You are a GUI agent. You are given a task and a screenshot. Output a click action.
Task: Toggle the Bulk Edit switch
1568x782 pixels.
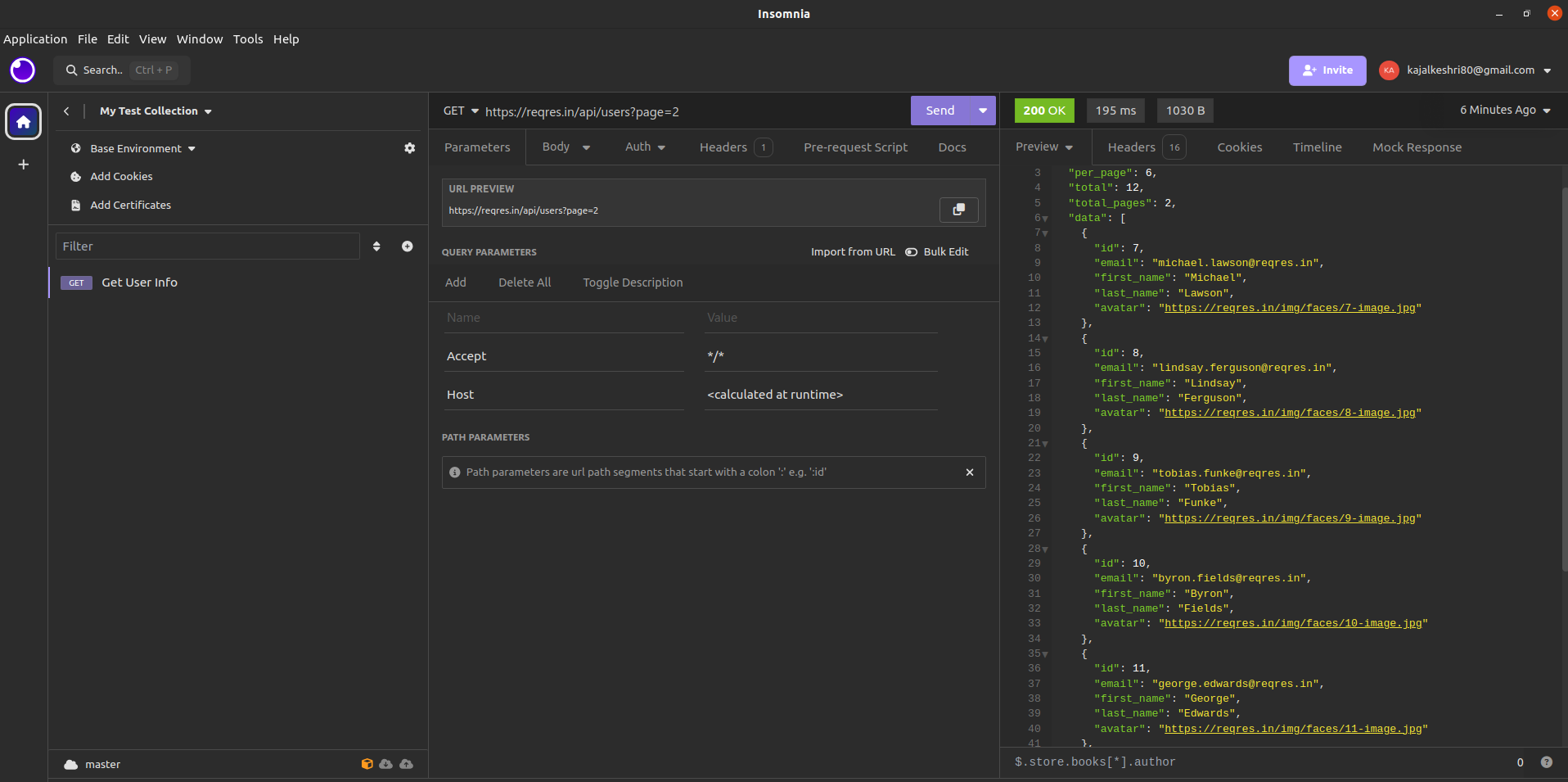pyautogui.click(x=912, y=252)
